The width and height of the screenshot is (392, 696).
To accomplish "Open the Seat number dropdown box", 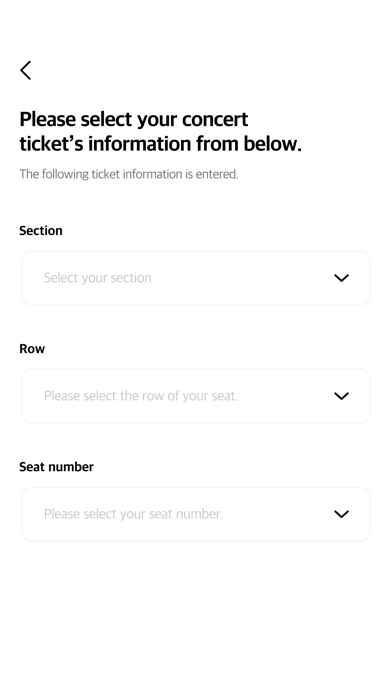I will click(196, 514).
